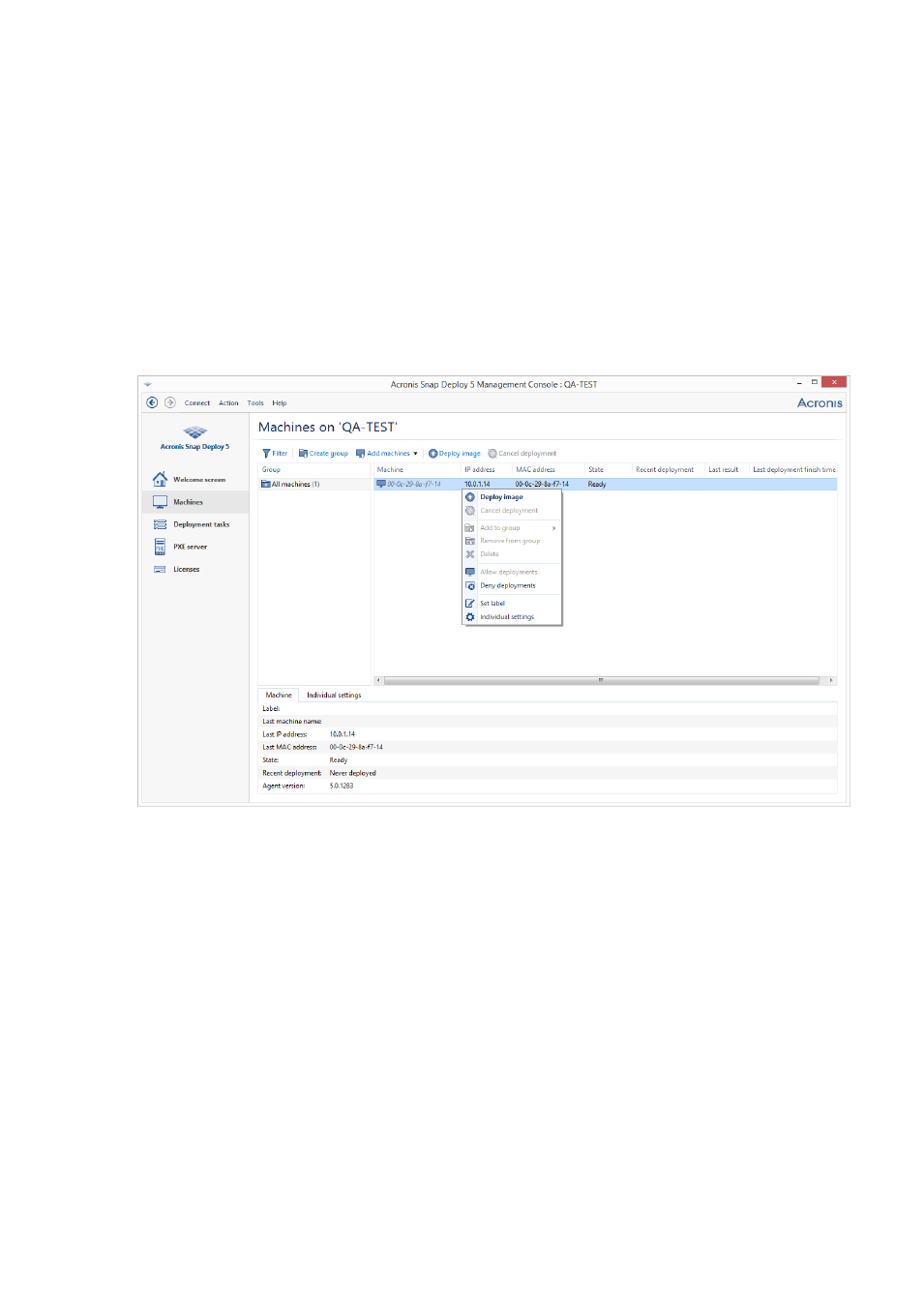Open the Action menu
The height and width of the screenshot is (1306, 924).
tap(228, 403)
